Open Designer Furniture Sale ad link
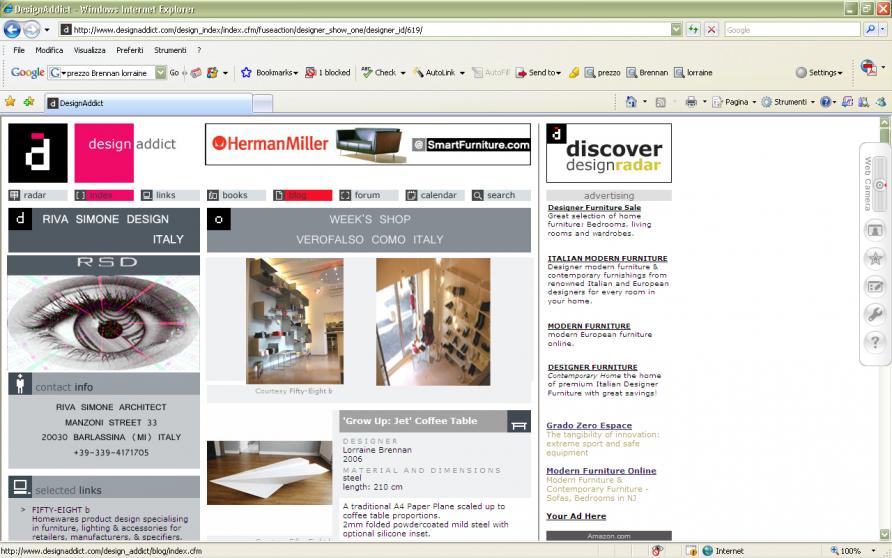Image resolution: width=892 pixels, height=558 pixels. [x=594, y=208]
